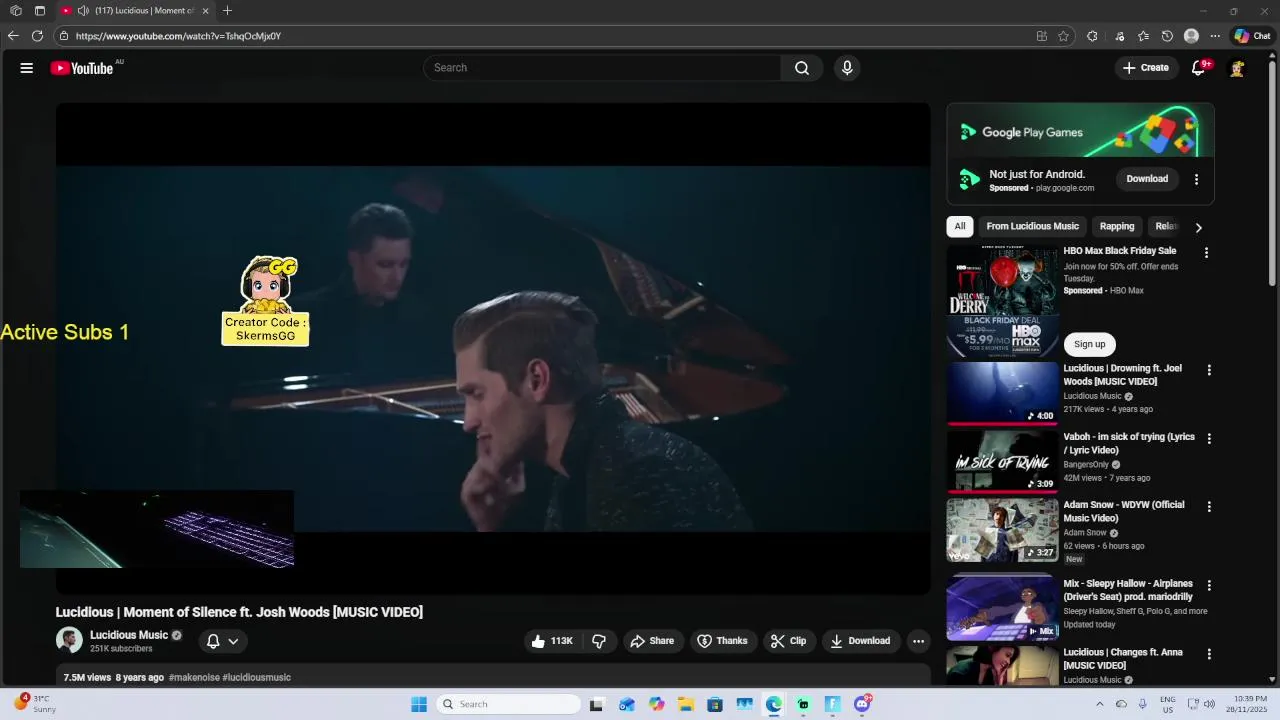
Task: Open Microsoft Store from the taskbar
Action: (715, 704)
